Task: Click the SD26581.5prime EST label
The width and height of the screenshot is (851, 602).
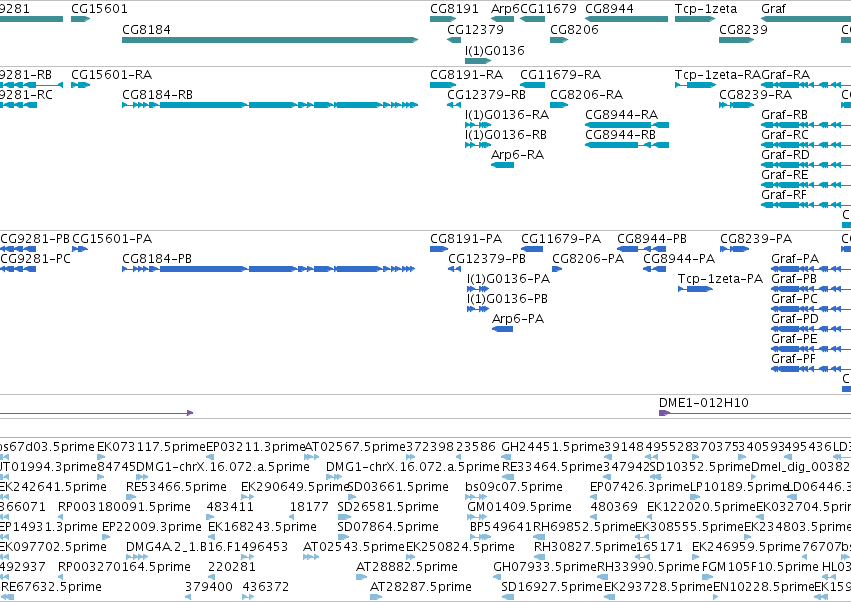Action: click(388, 506)
